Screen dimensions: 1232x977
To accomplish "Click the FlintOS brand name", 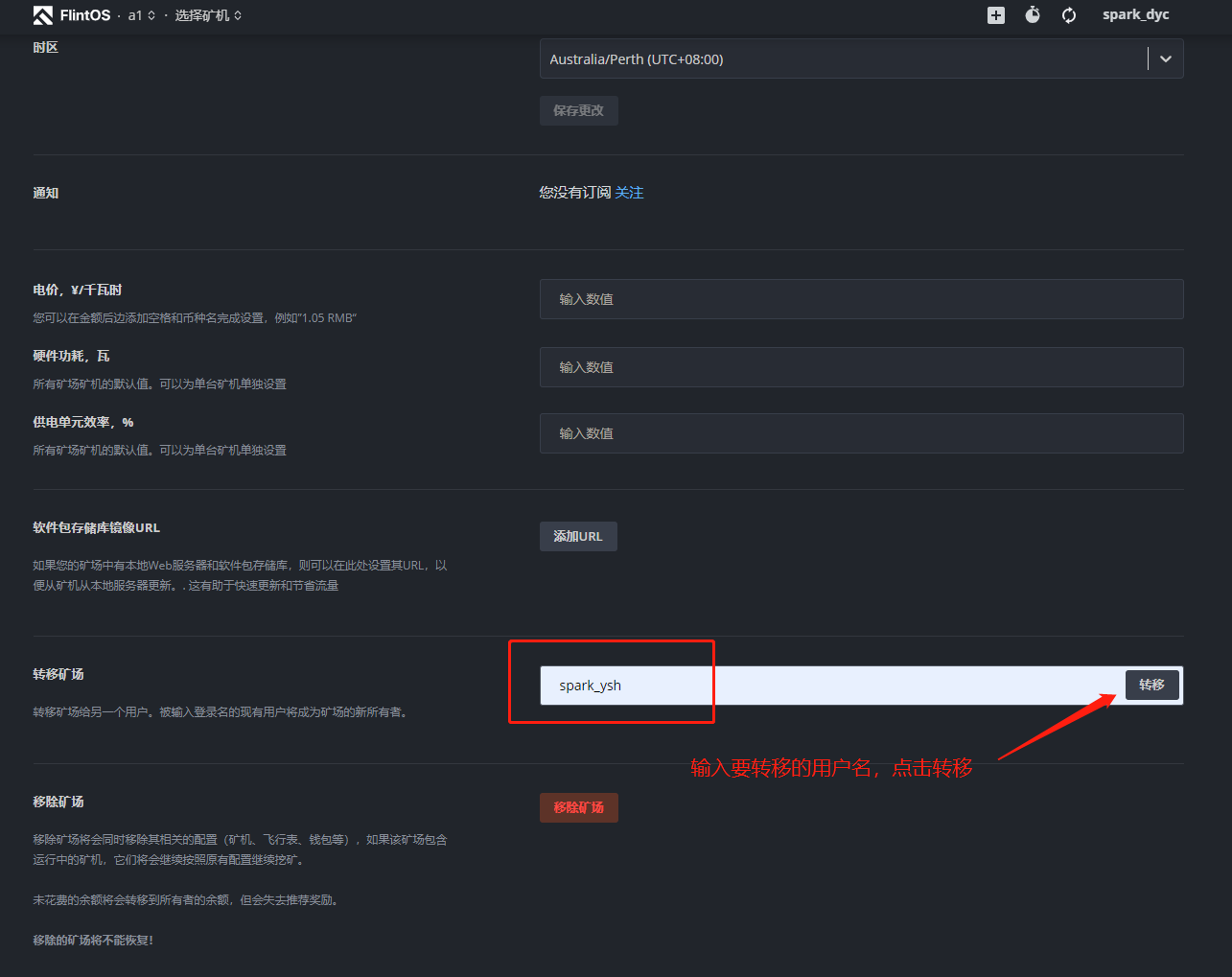I will pyautogui.click(x=85, y=15).
